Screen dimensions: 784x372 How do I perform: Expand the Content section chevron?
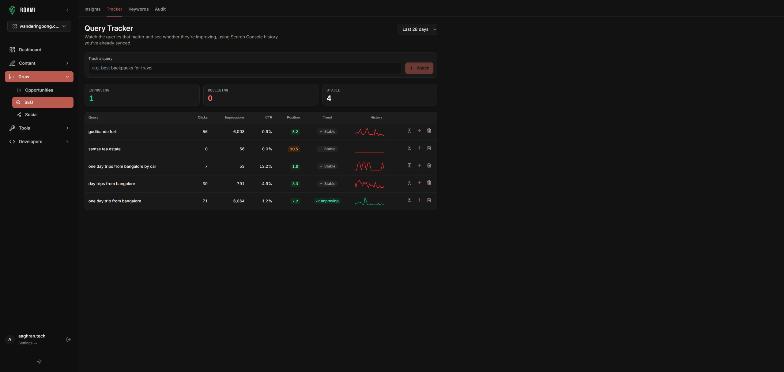pos(68,64)
